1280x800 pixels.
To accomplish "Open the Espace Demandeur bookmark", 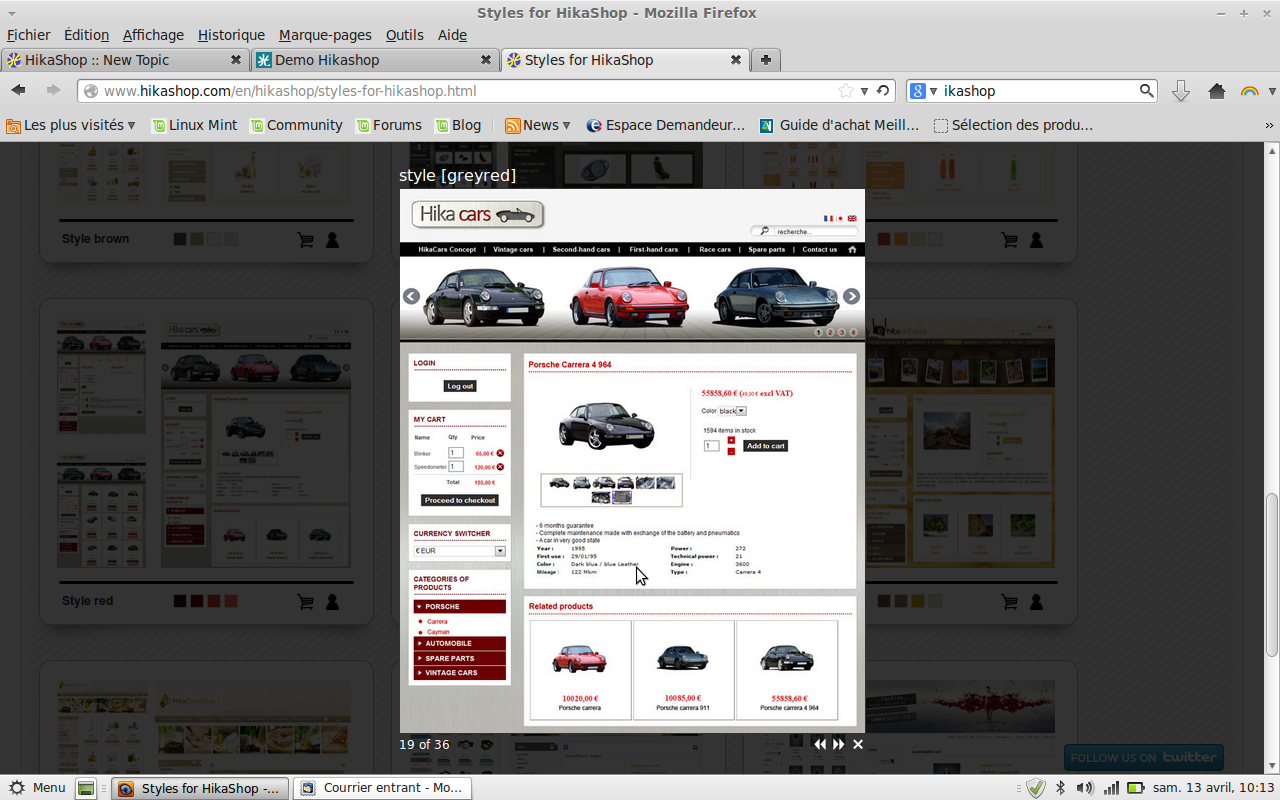I will tap(666, 125).
